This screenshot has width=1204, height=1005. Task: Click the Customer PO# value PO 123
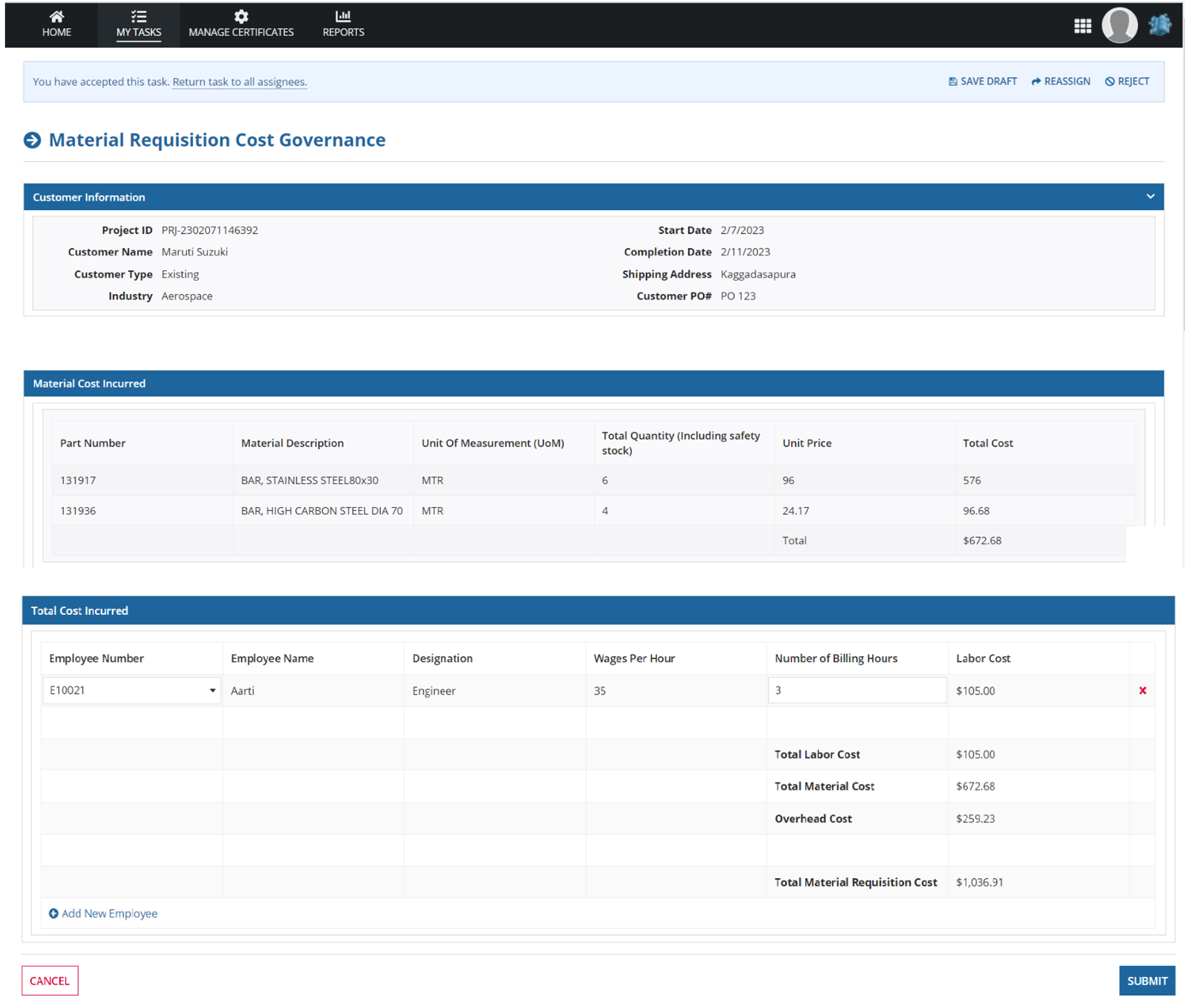click(x=738, y=296)
